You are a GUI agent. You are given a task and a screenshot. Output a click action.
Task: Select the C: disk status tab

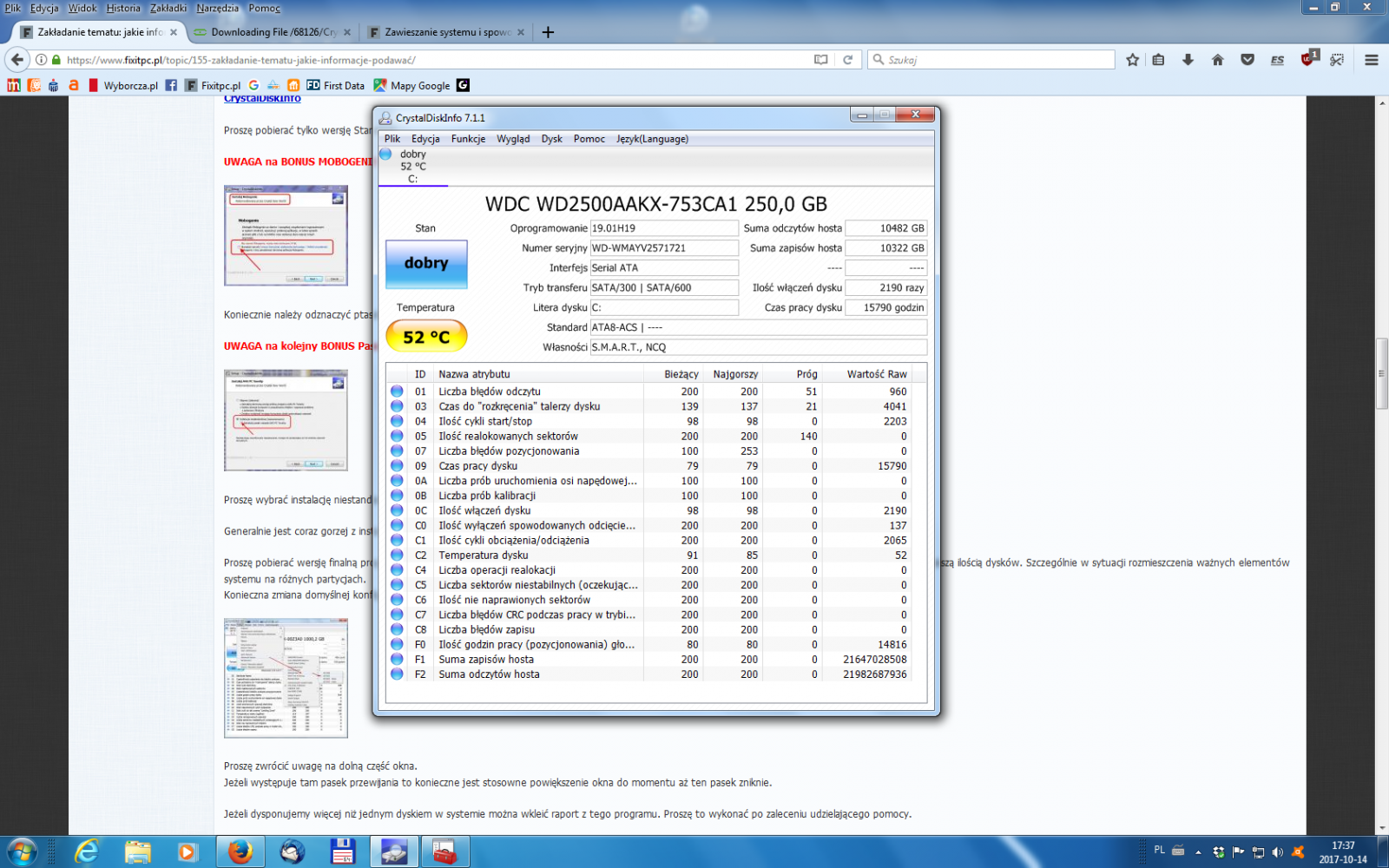(412, 167)
